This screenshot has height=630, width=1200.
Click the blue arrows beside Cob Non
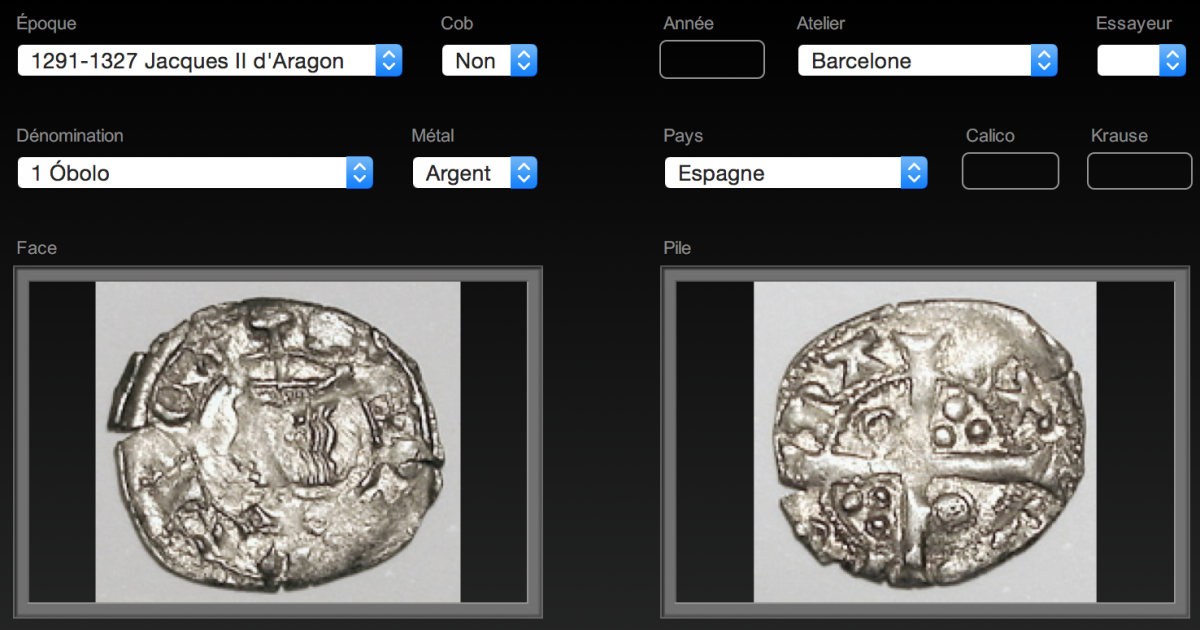(x=524, y=61)
